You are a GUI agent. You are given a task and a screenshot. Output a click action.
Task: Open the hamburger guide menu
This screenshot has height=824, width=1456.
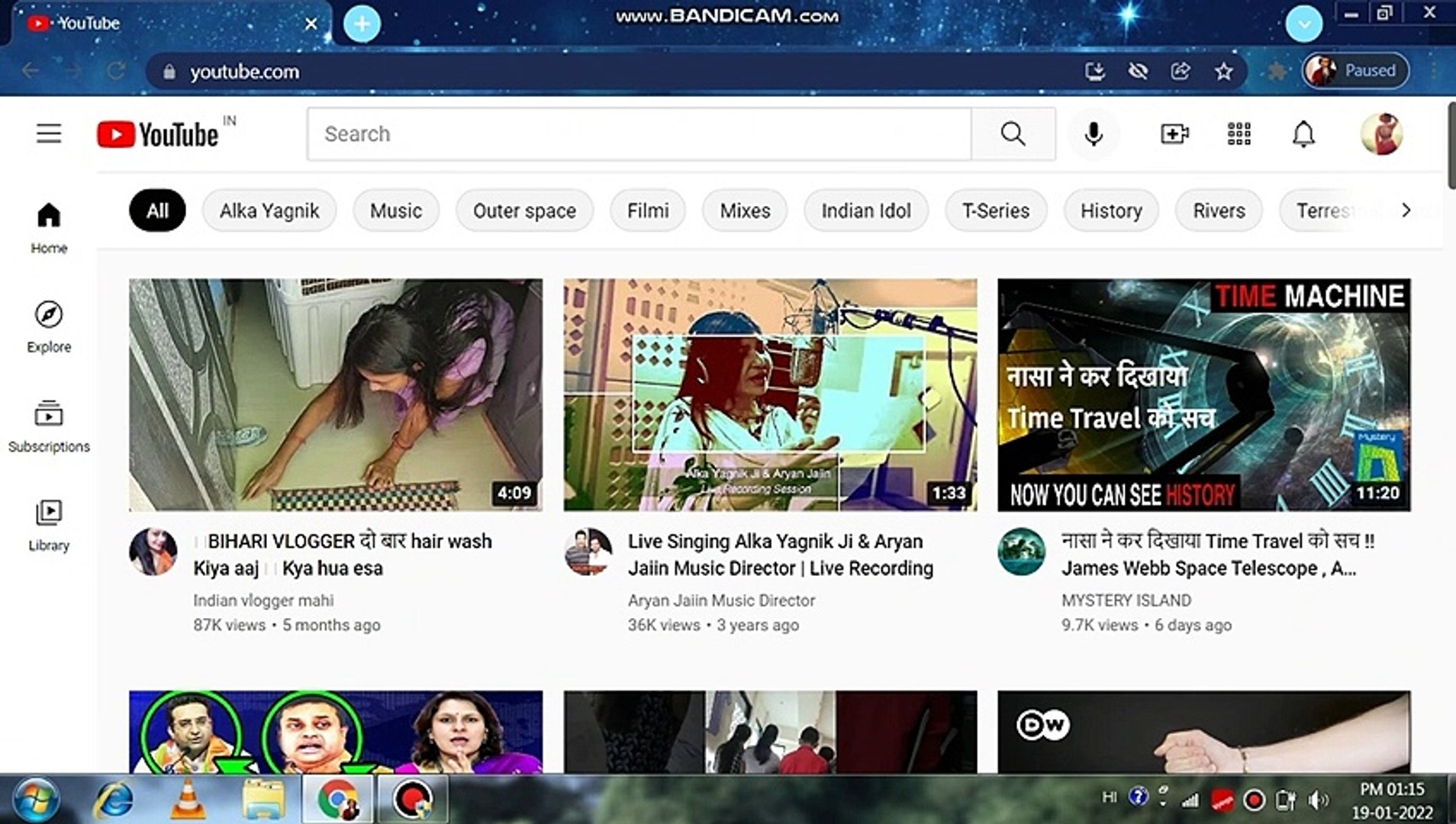pos(48,134)
